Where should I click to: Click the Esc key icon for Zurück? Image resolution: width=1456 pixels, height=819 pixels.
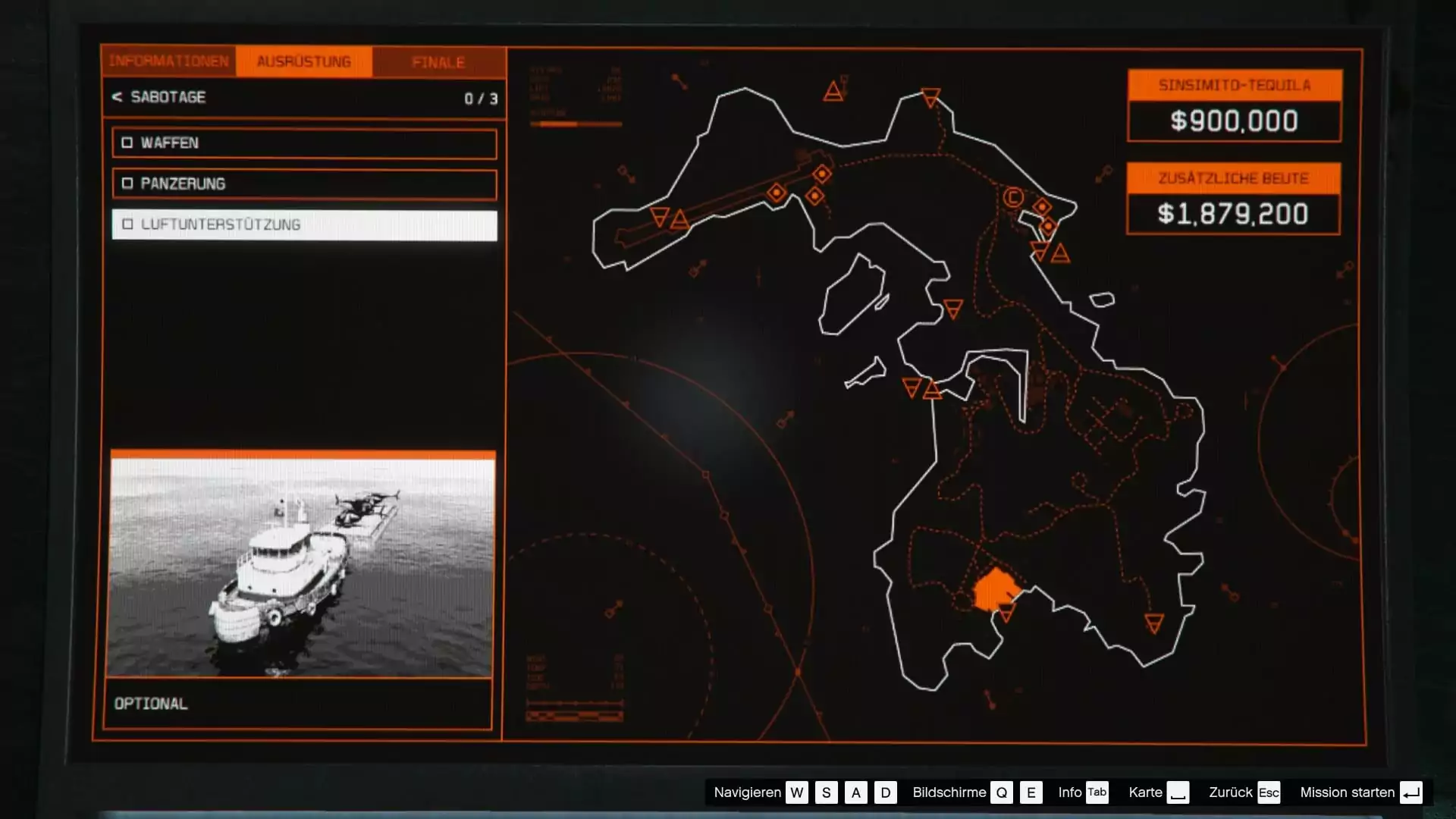1269,792
